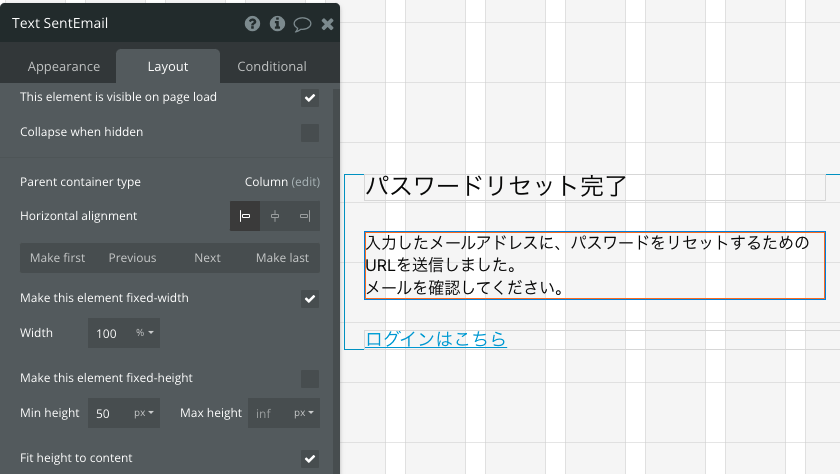Click the Parent container type label

(x=80, y=182)
